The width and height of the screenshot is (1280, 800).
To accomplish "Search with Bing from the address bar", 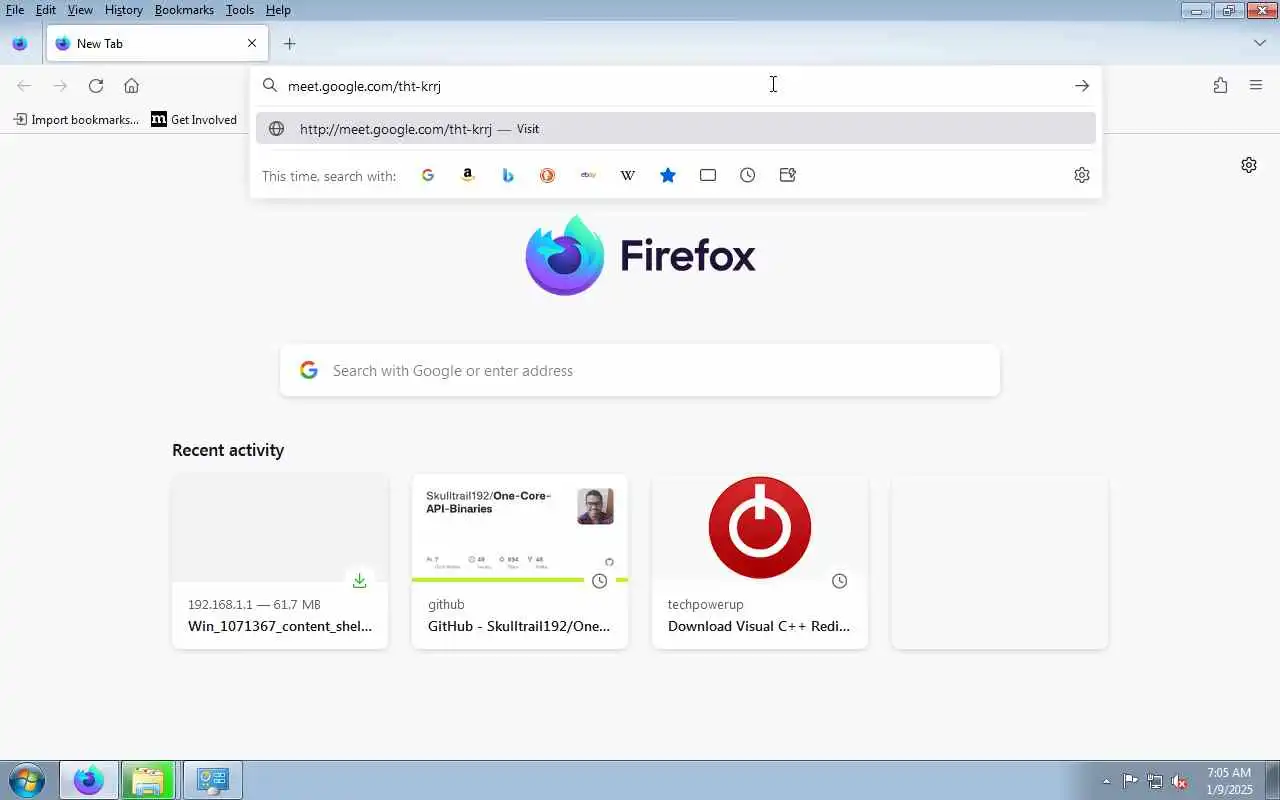I will [x=508, y=175].
